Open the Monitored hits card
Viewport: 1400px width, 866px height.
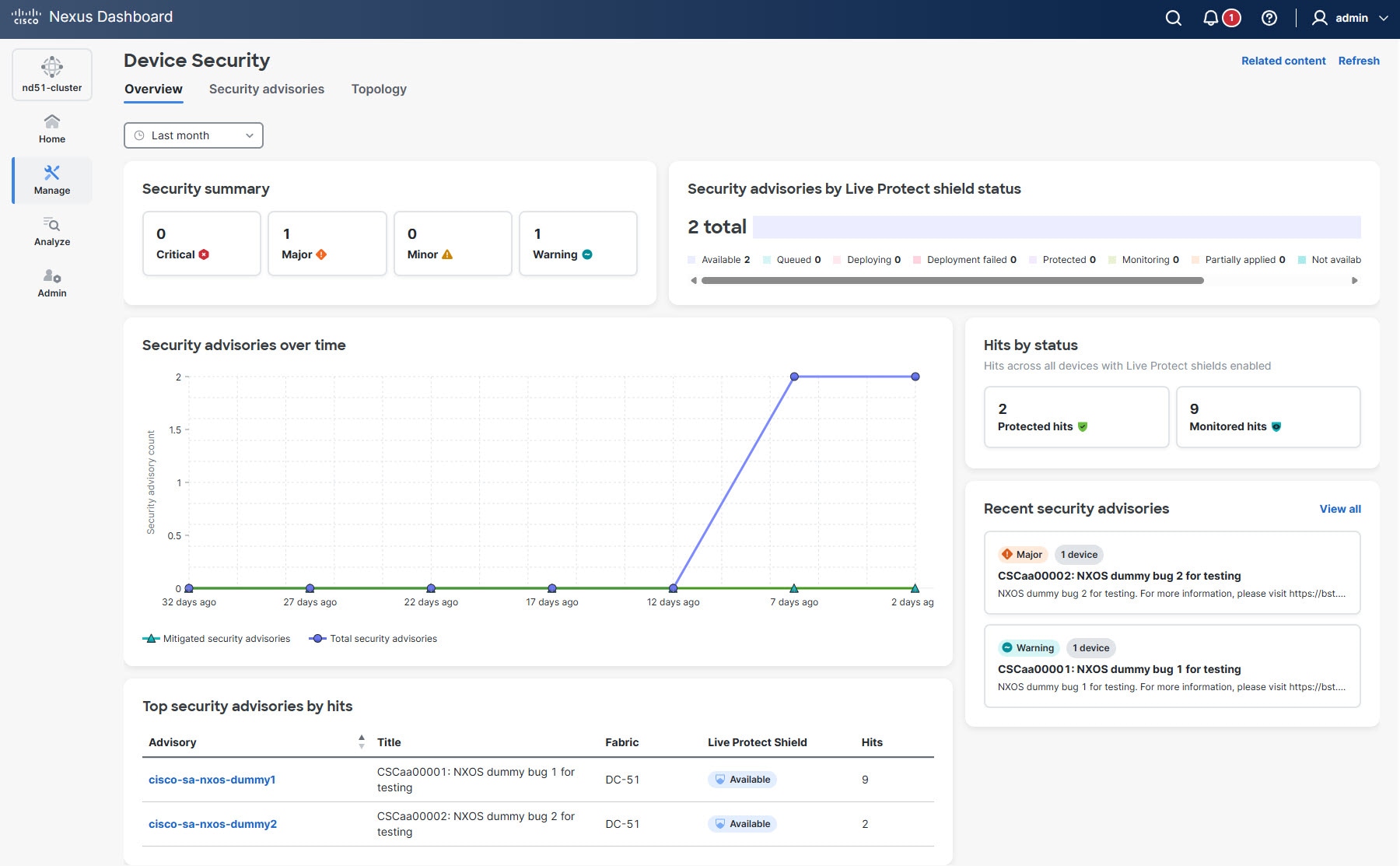click(1268, 417)
